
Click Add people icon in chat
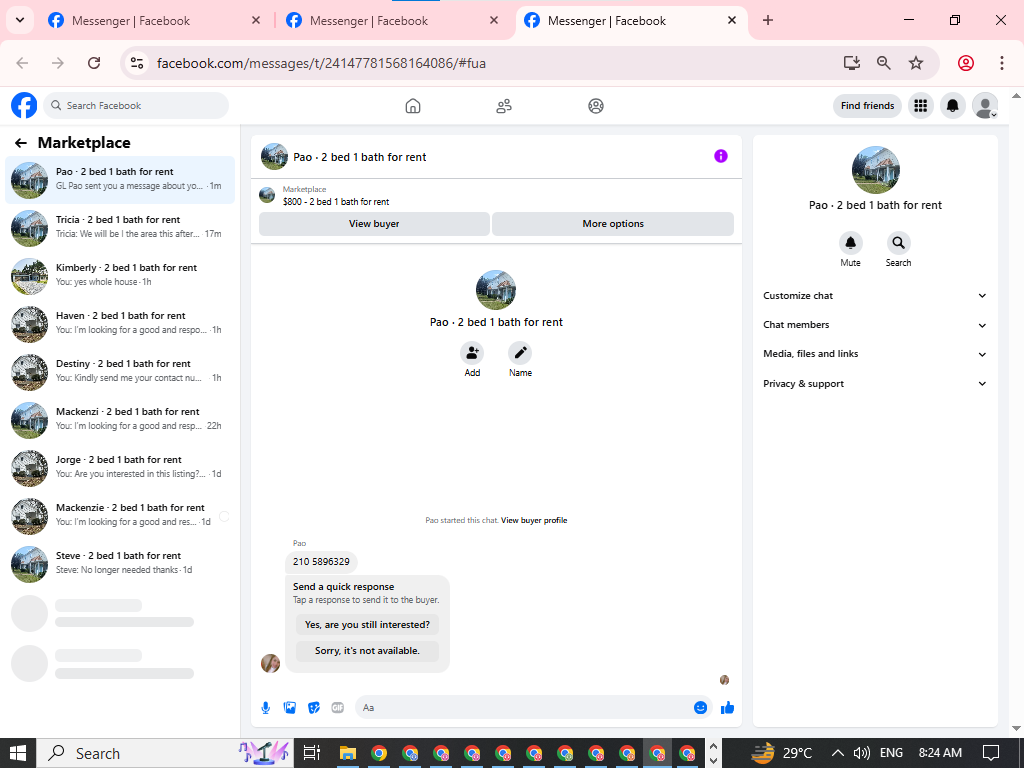click(x=472, y=353)
